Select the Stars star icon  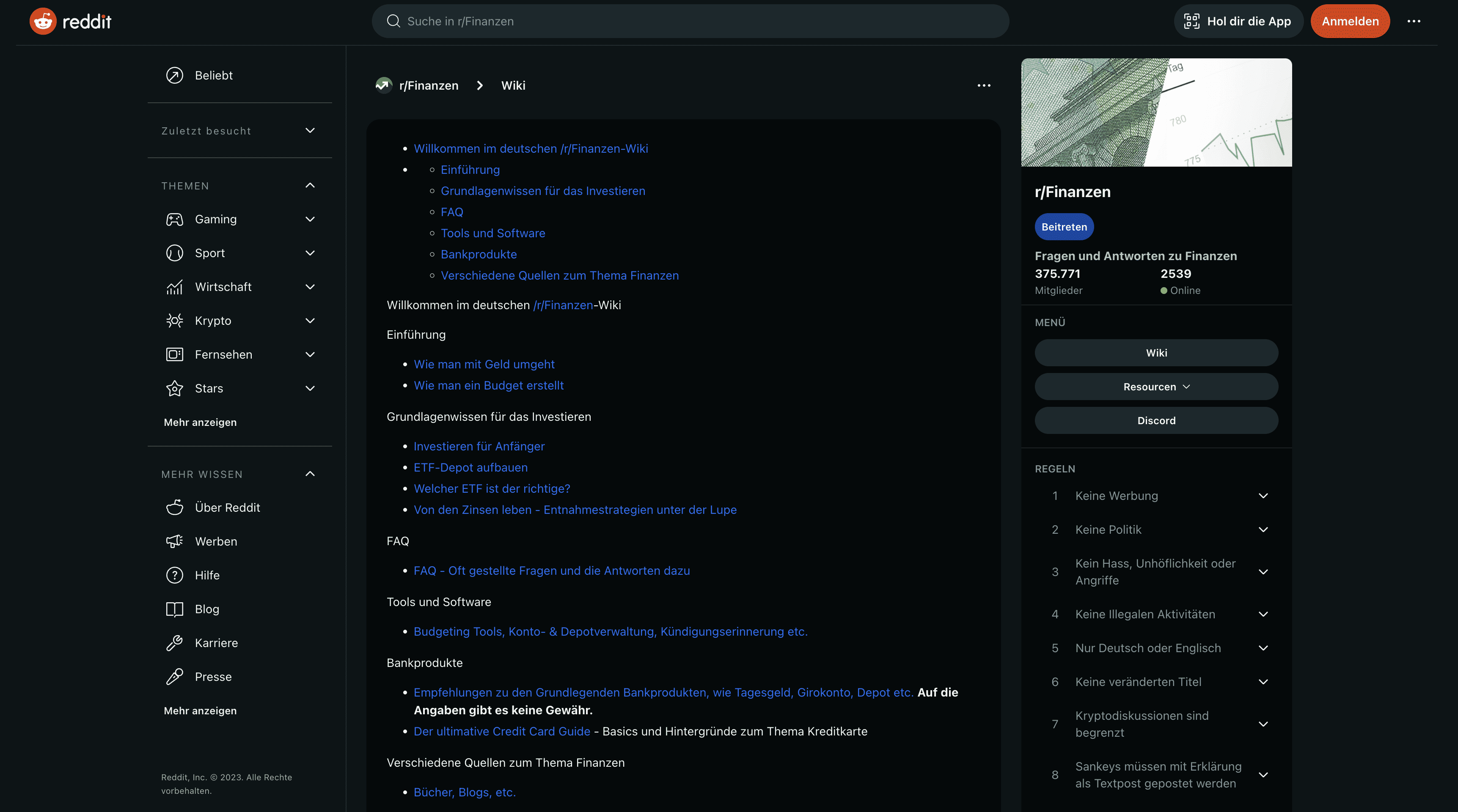[174, 388]
